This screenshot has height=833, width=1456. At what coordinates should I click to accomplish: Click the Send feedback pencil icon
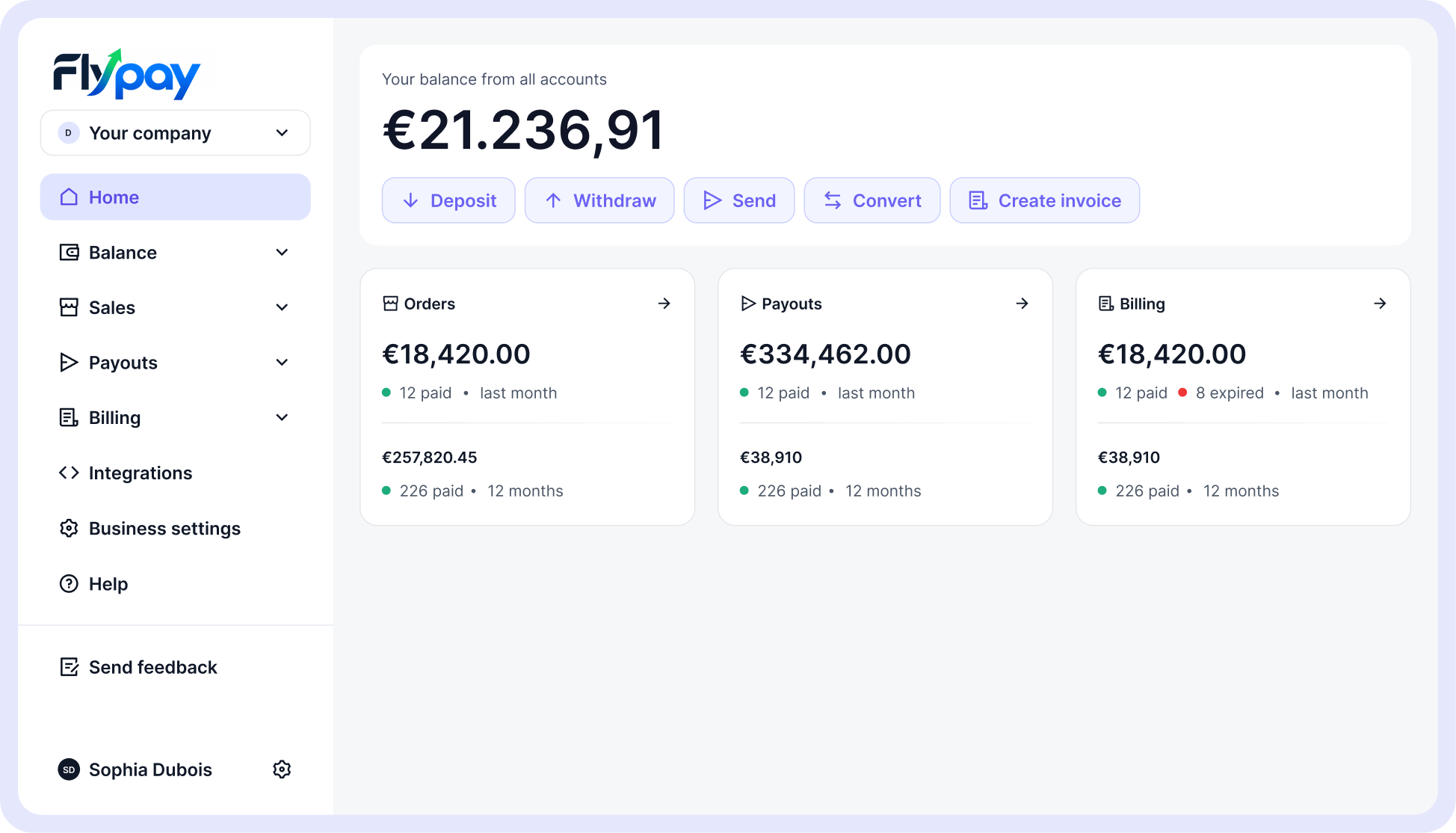69,667
